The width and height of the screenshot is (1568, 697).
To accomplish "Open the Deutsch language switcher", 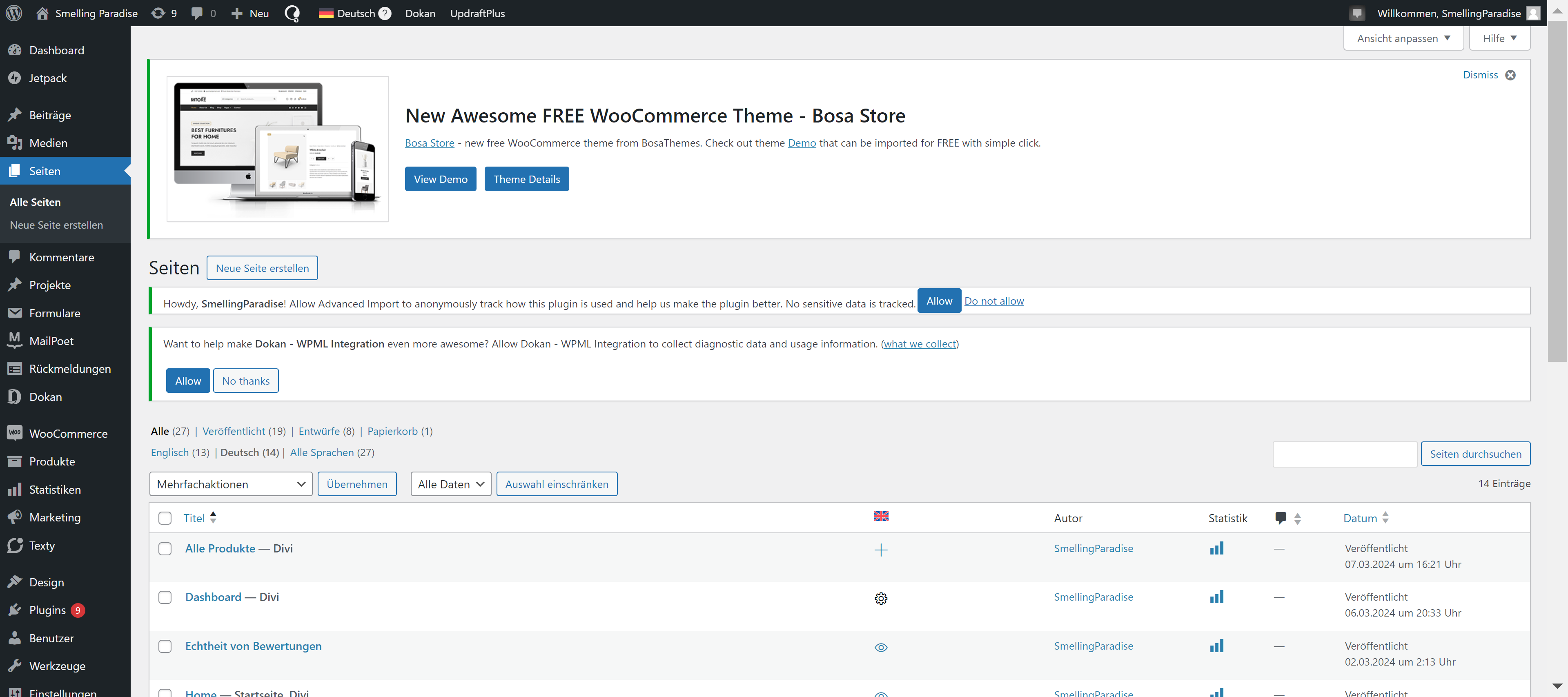I will coord(347,13).
